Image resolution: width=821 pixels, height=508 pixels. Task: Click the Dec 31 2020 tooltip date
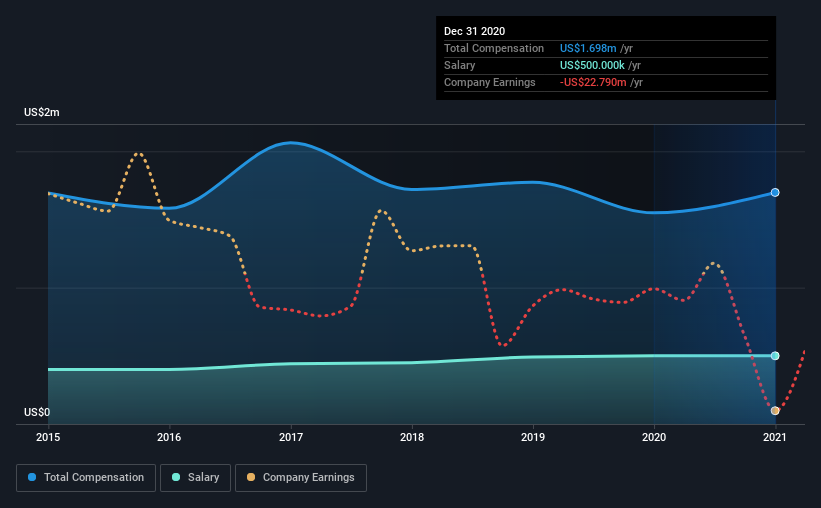(x=474, y=31)
